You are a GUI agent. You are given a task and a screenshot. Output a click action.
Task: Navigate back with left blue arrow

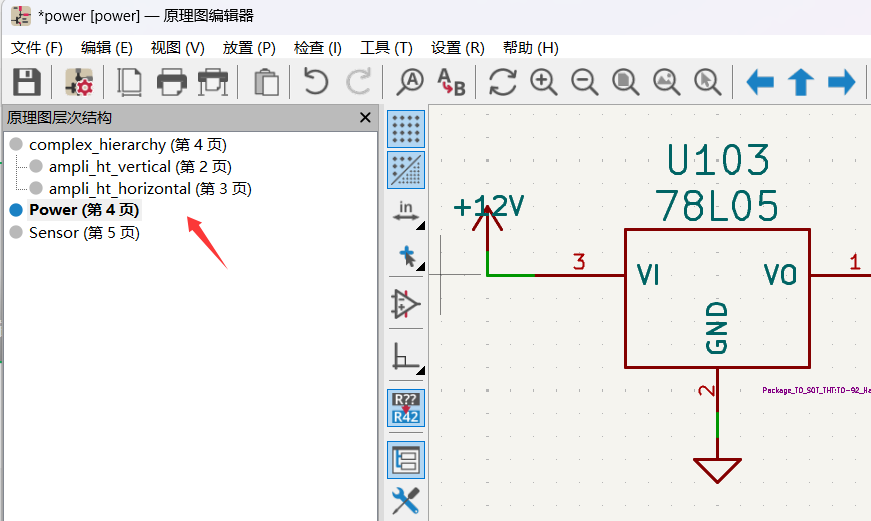coord(760,82)
